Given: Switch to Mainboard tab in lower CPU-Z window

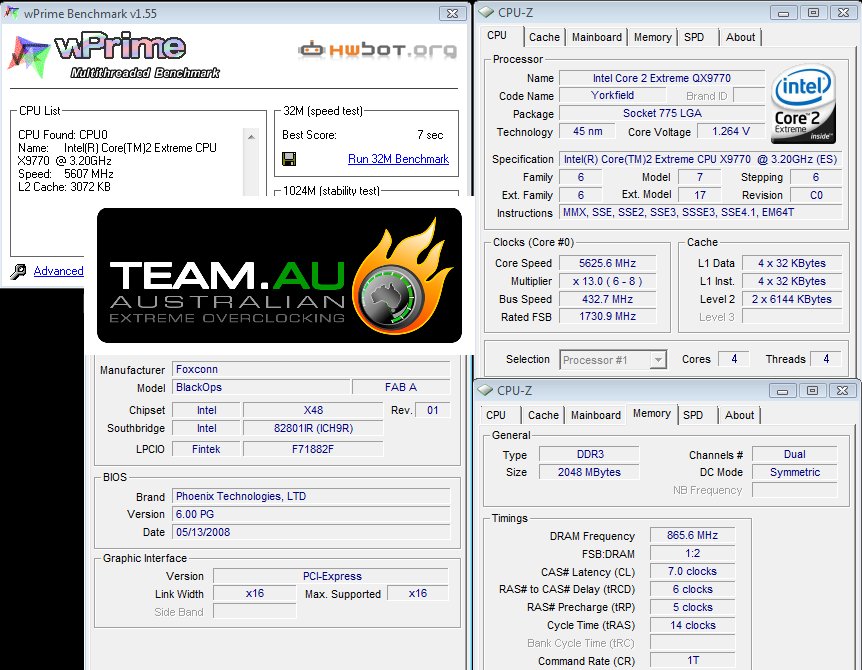Looking at the screenshot, I should click(595, 416).
